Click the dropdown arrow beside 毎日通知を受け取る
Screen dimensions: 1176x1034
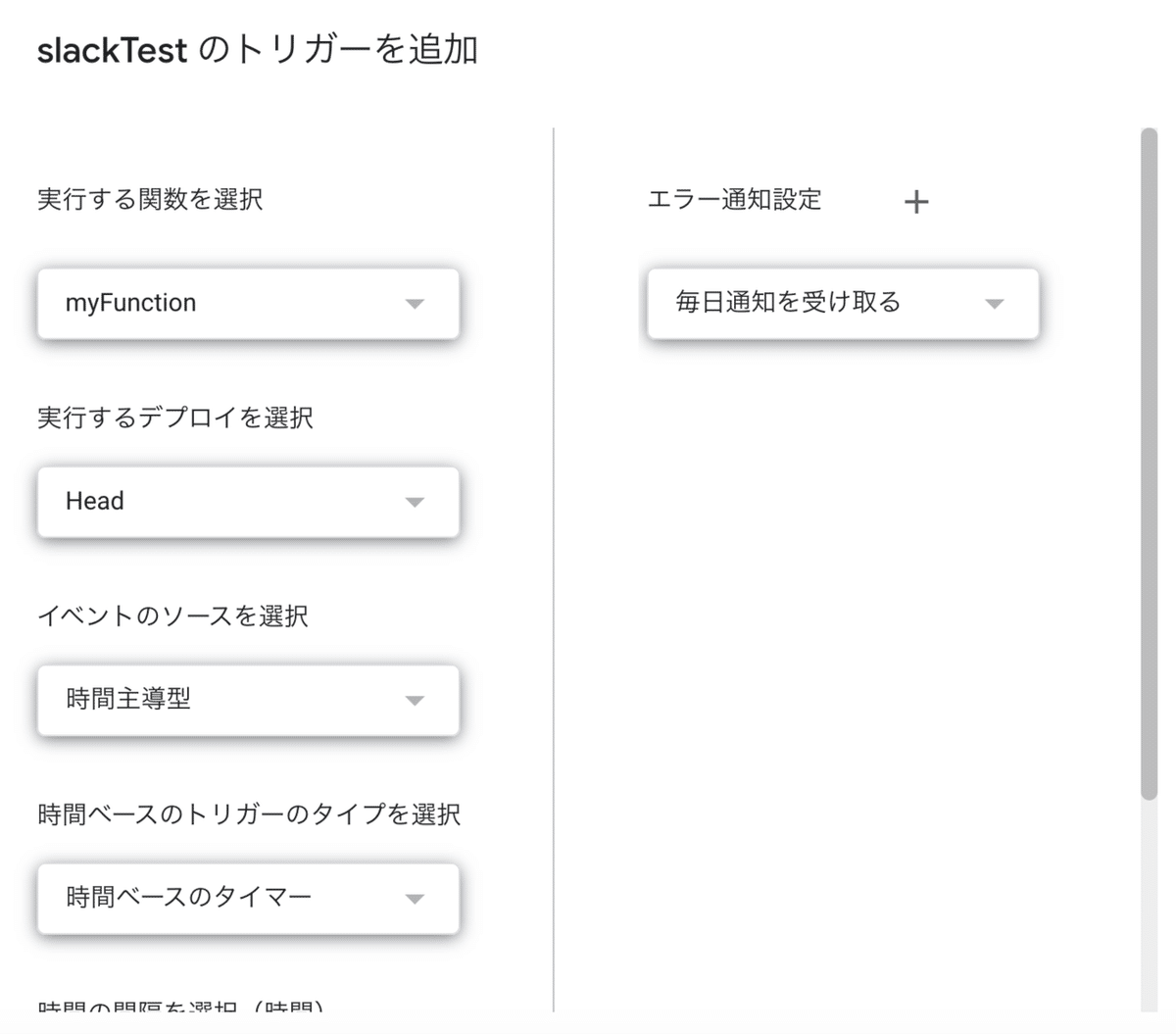(x=995, y=304)
